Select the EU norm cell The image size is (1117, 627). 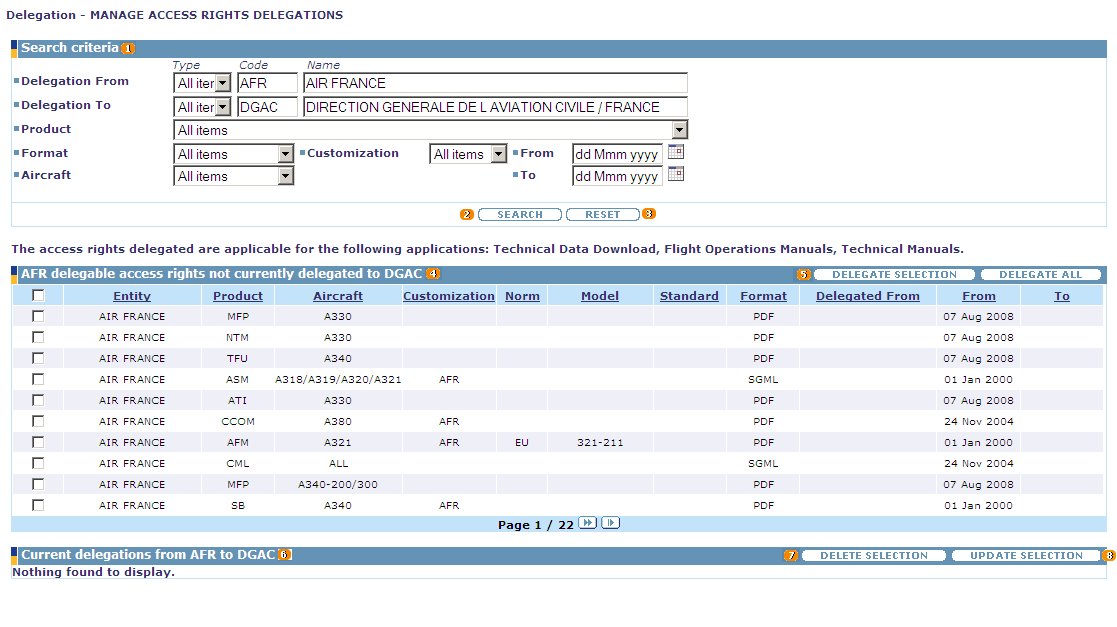click(x=522, y=442)
